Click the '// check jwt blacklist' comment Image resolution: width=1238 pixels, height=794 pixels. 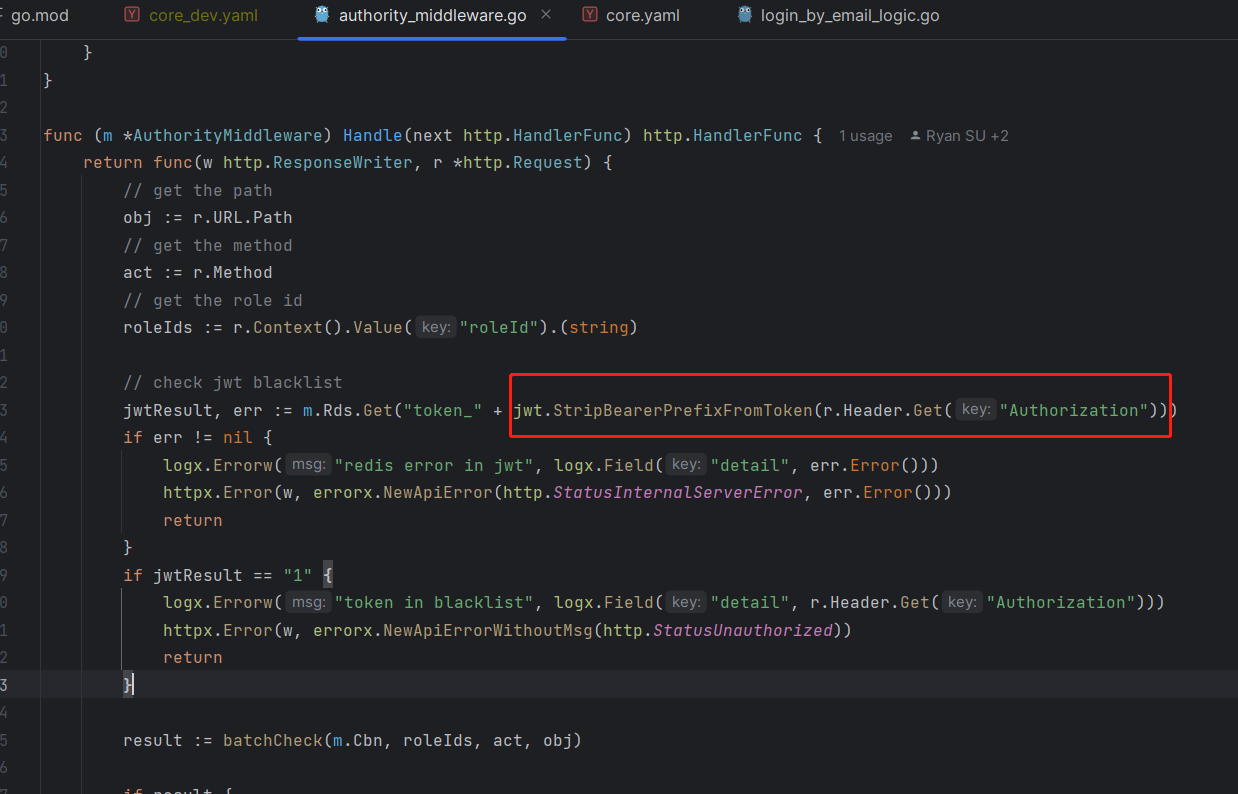click(233, 382)
